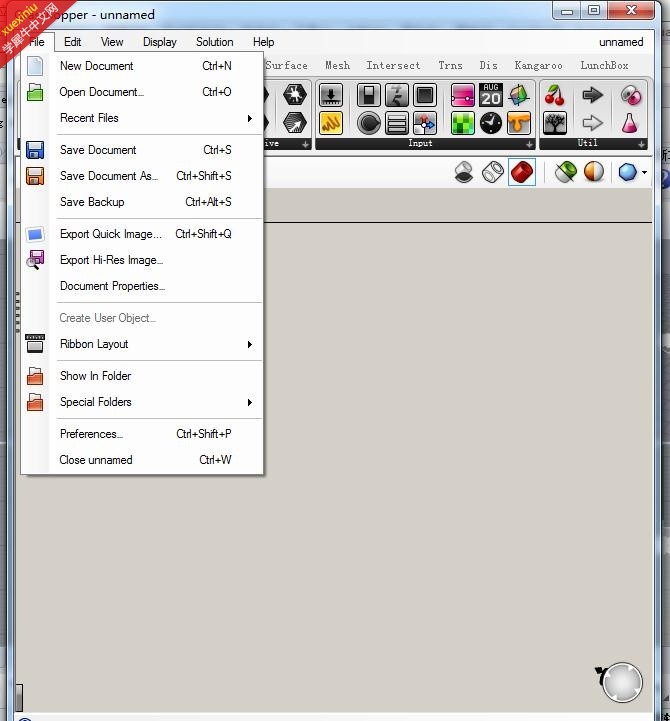Switch to the LunchBox ribbon tab
This screenshot has width=670, height=721.
click(604, 65)
